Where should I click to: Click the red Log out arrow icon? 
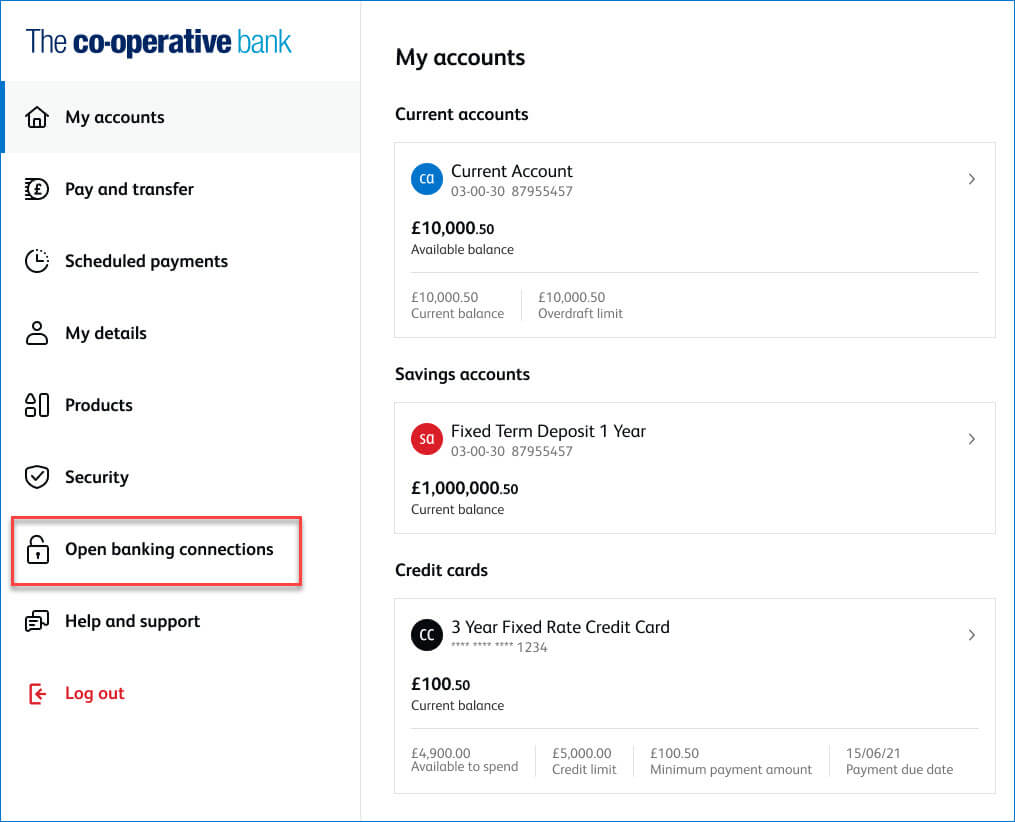(38, 693)
